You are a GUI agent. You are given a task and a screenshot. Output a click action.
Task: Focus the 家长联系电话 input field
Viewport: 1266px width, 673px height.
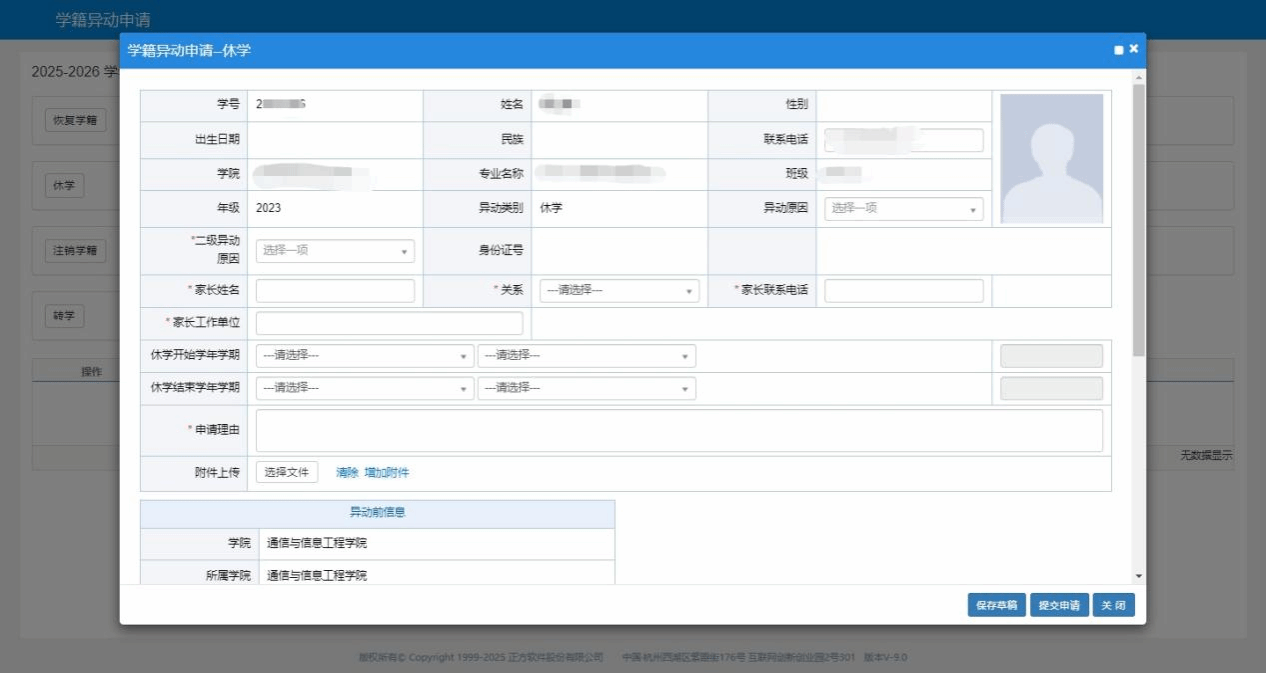tap(903, 290)
